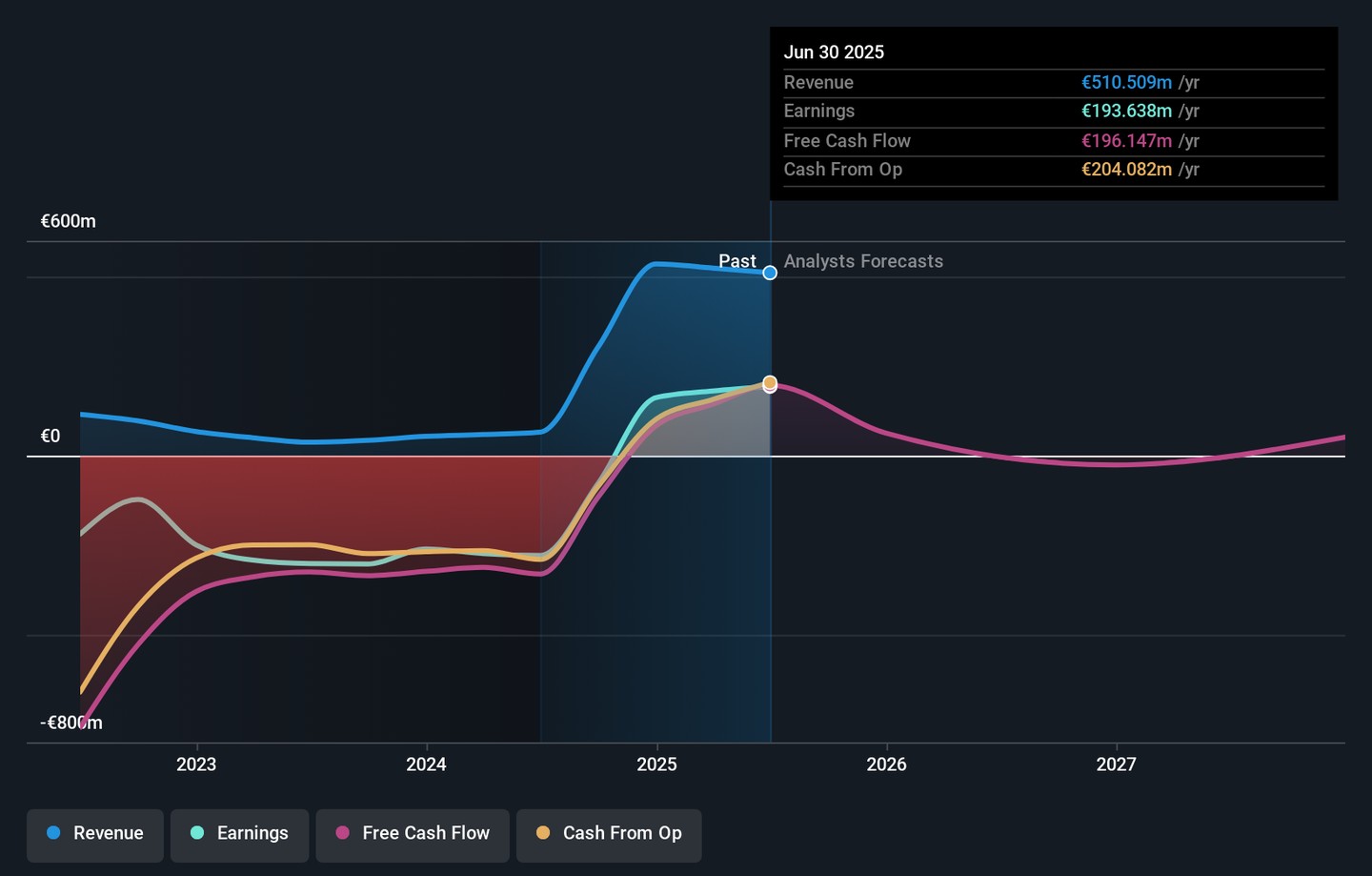The width and height of the screenshot is (1372, 876).
Task: Click the pink dot beside Free Cash Flow
Action: (x=343, y=833)
